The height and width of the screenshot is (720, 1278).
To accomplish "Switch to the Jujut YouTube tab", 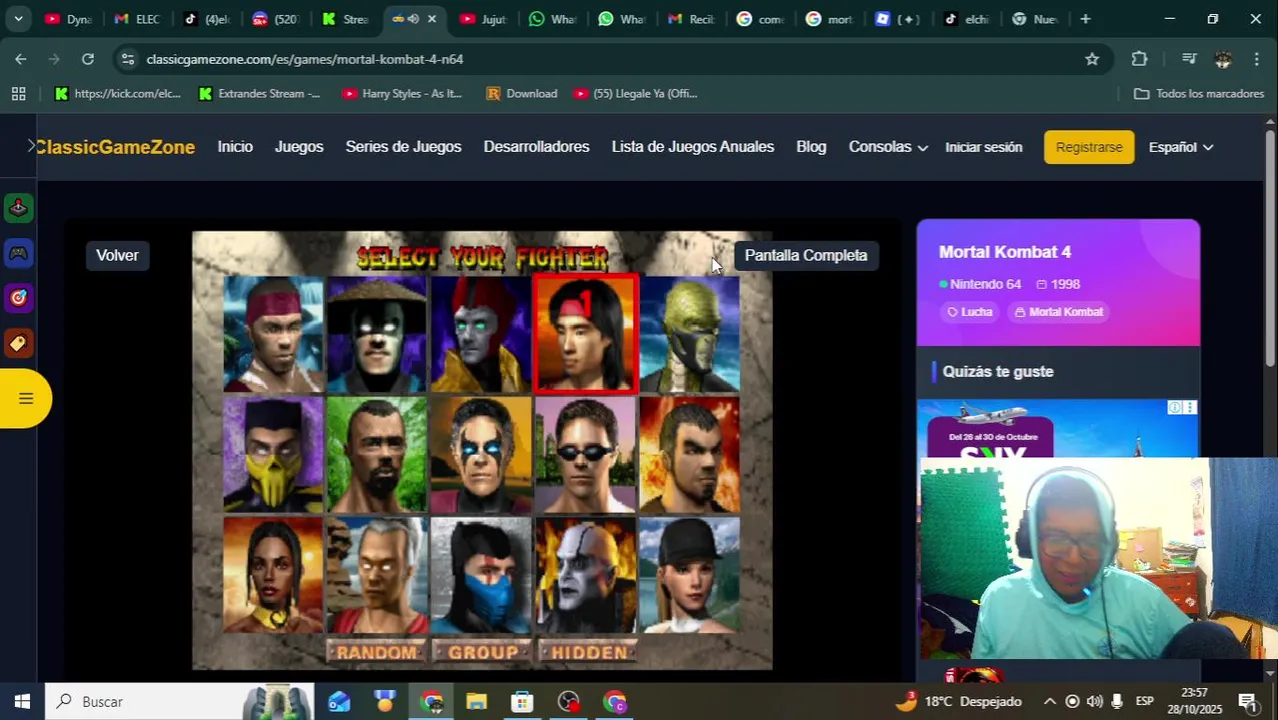I will pyautogui.click(x=483, y=19).
